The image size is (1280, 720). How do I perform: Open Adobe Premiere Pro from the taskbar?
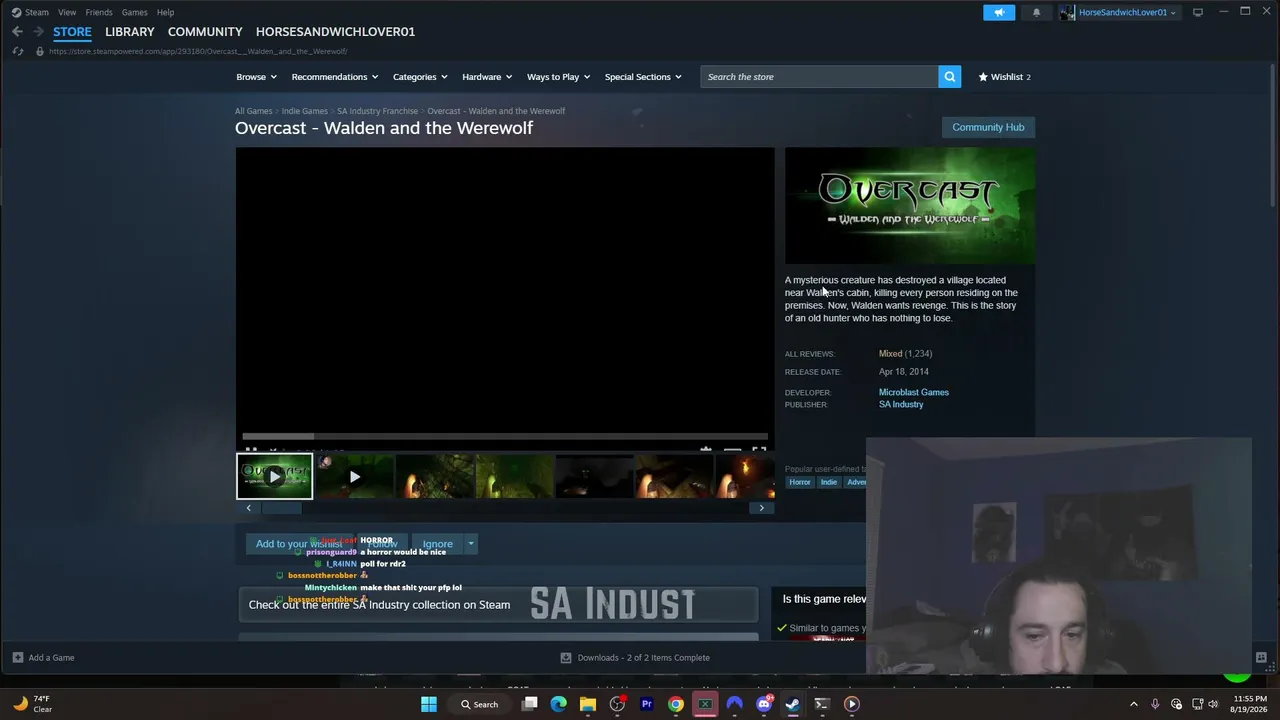pos(647,704)
